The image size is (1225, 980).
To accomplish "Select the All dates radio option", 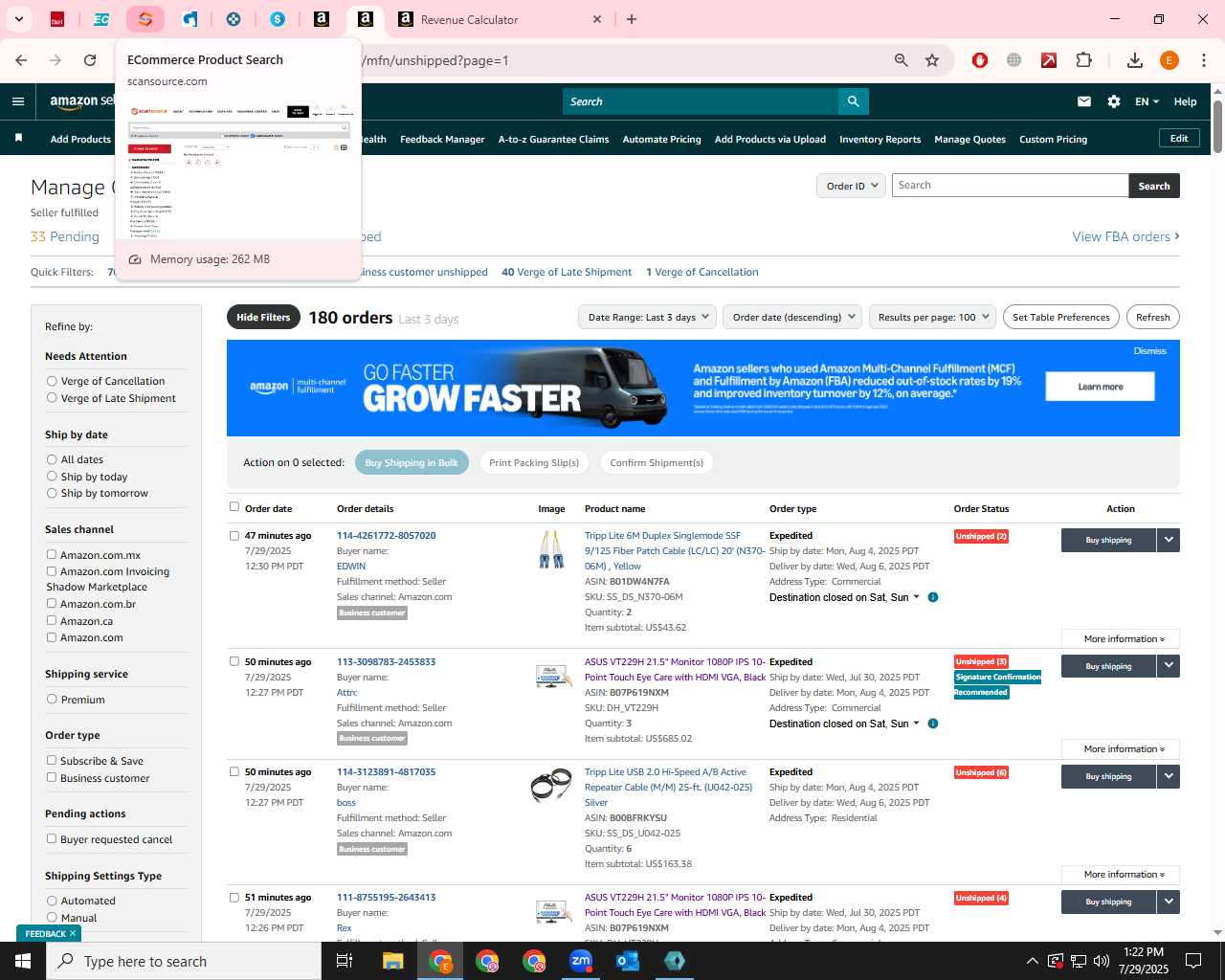I will click(x=52, y=459).
